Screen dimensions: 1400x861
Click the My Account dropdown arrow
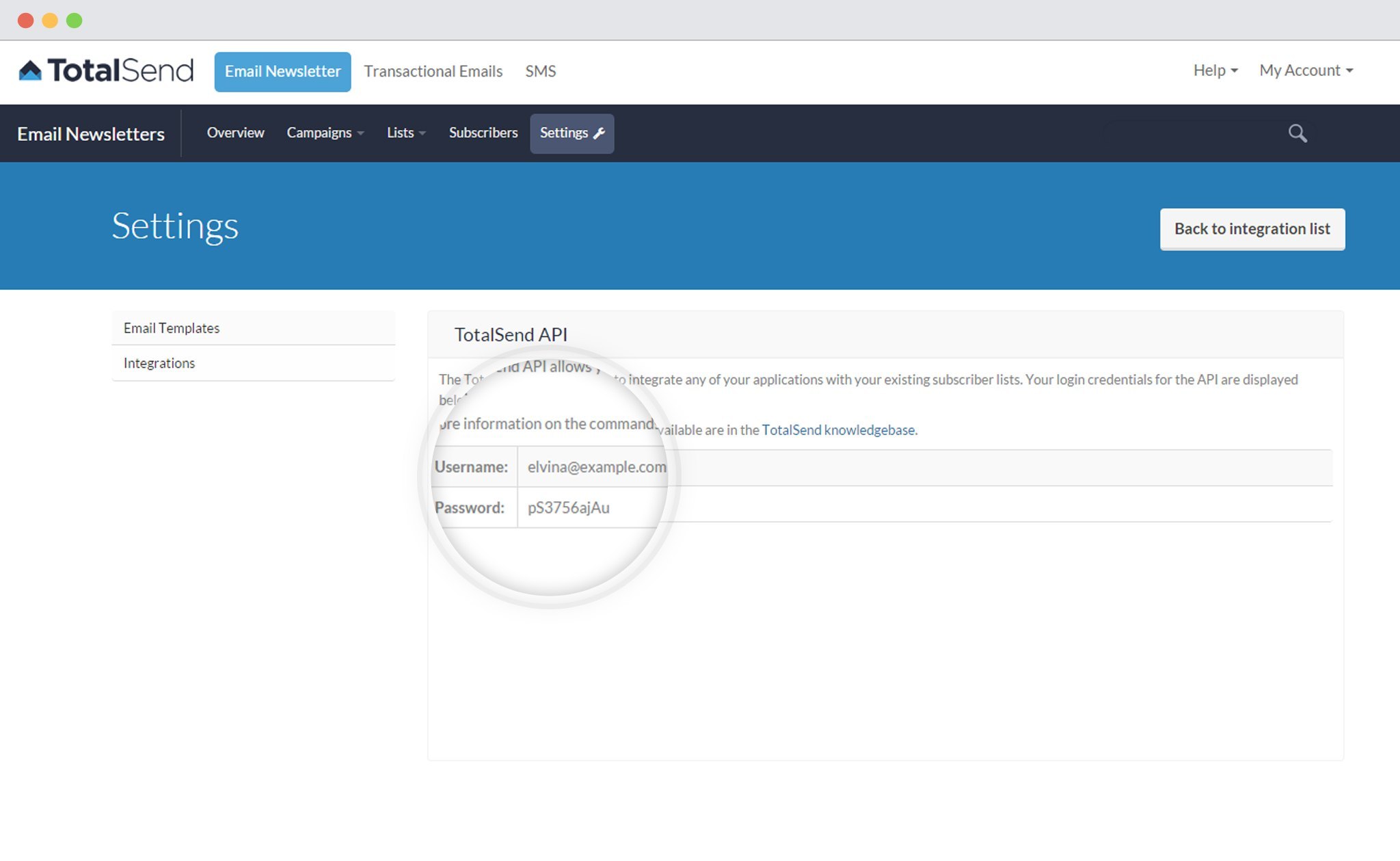coord(1351,70)
